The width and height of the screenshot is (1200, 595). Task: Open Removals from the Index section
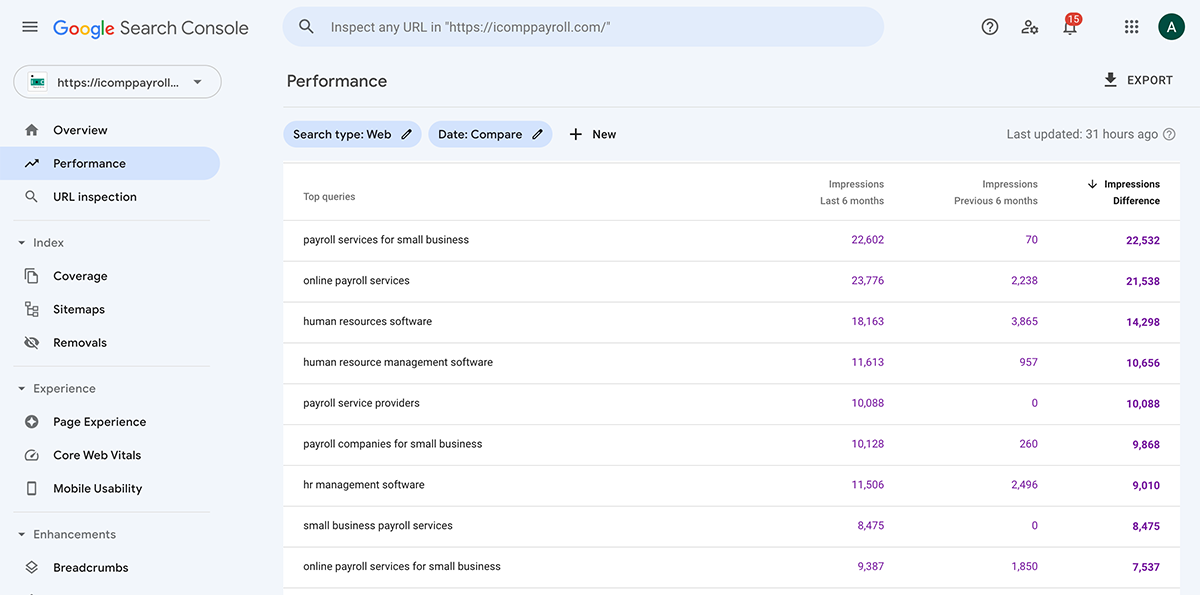click(x=80, y=342)
